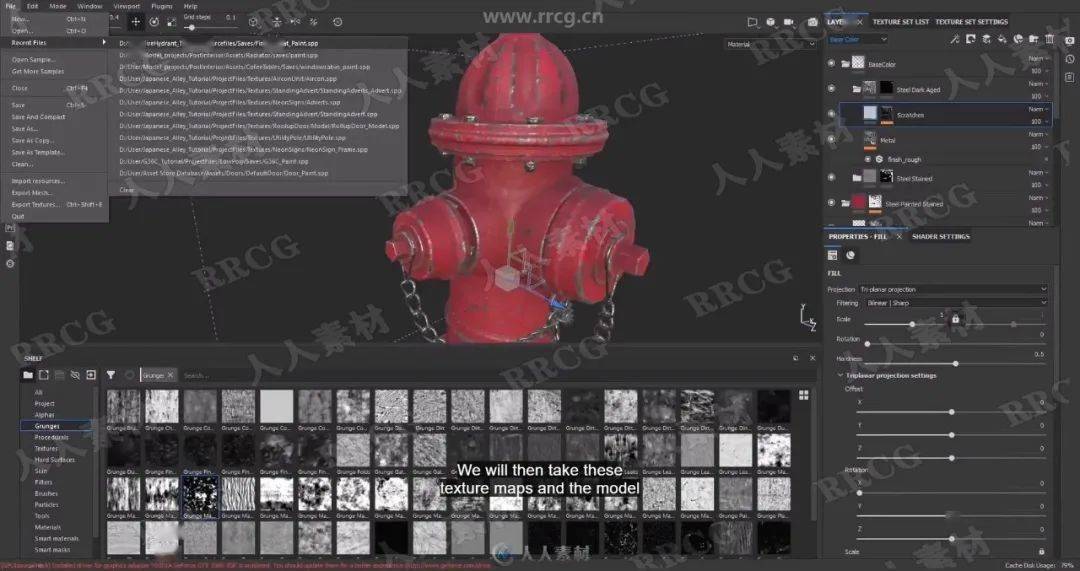The image size is (1080, 571).
Task: Click the shelf import resource icon
Action: tap(91, 375)
